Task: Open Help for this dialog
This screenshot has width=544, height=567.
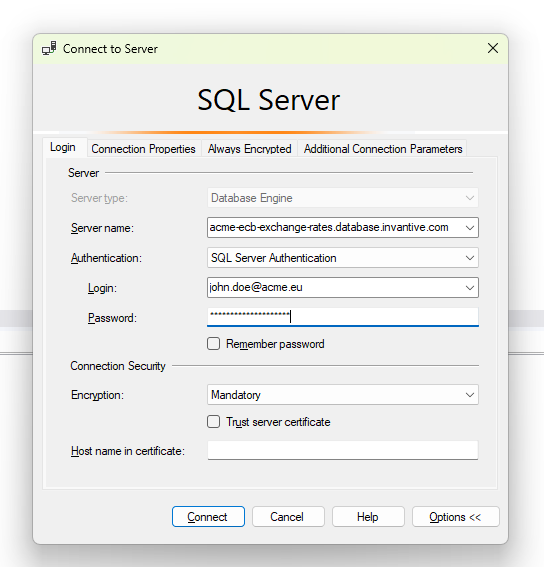Action: point(368,517)
